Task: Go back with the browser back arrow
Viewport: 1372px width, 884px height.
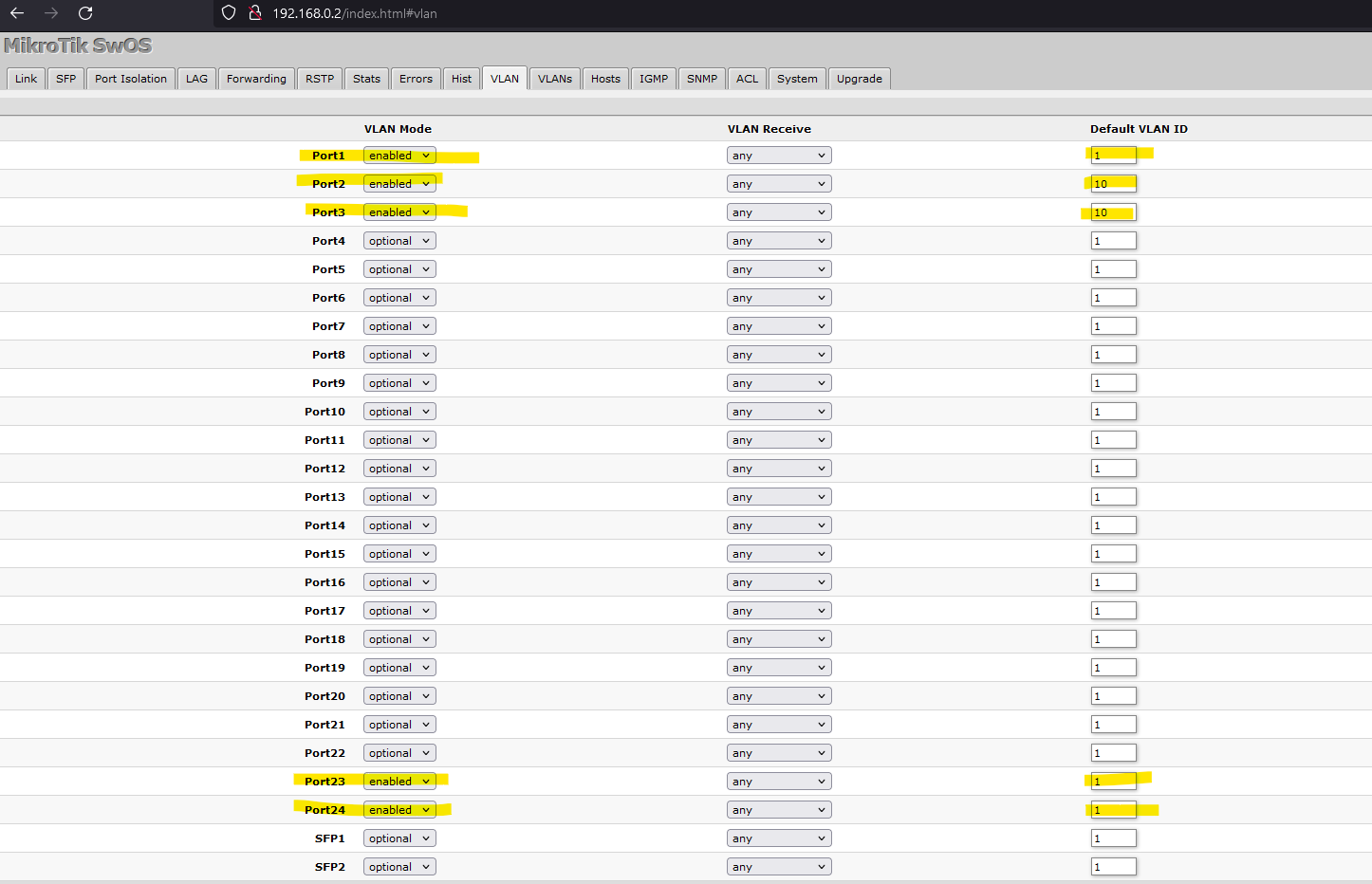Action: pos(17,13)
